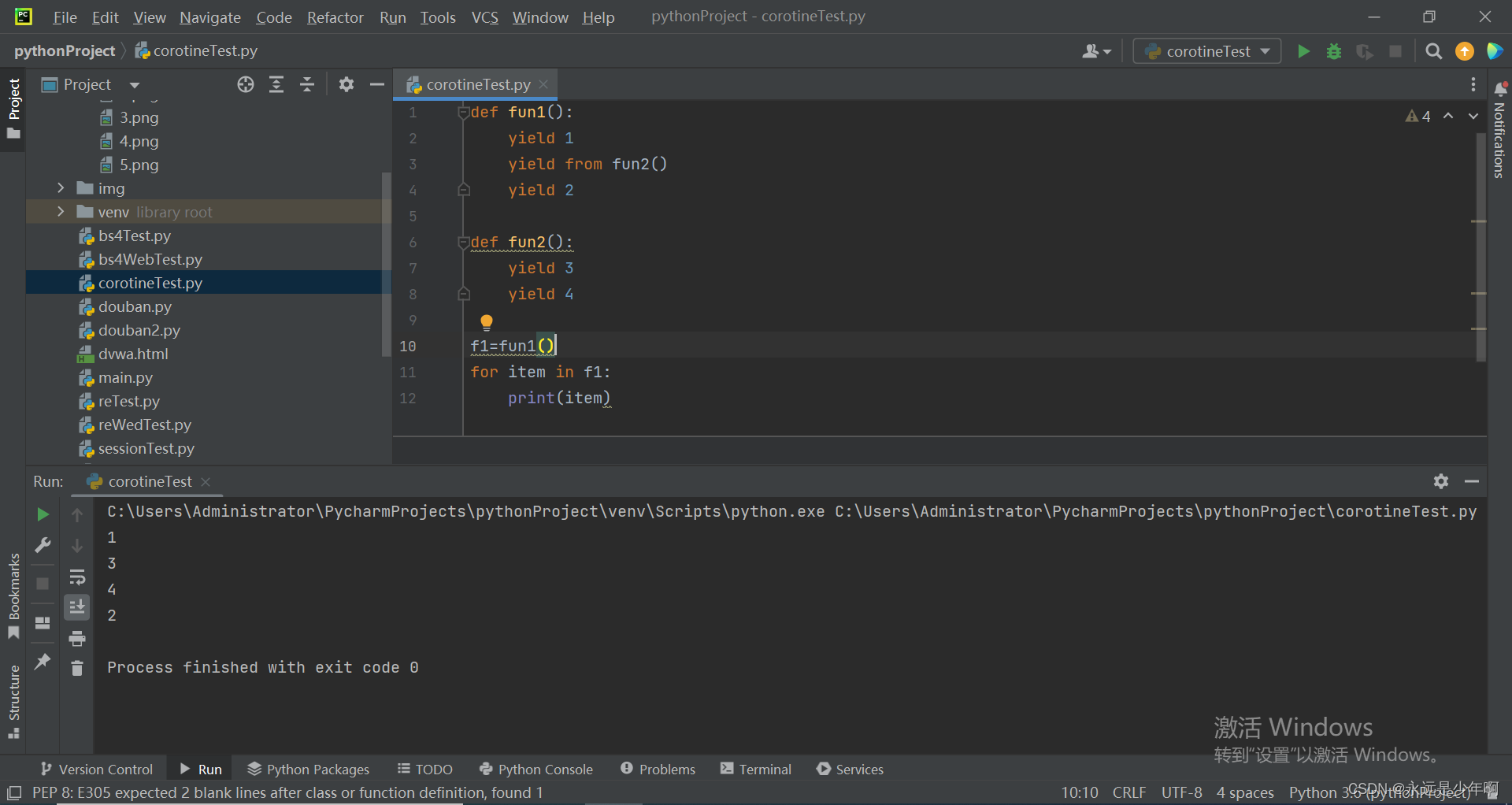Run corotineTest with the green toolbar arrow
Screen dimensions: 1512x805
click(x=1303, y=51)
